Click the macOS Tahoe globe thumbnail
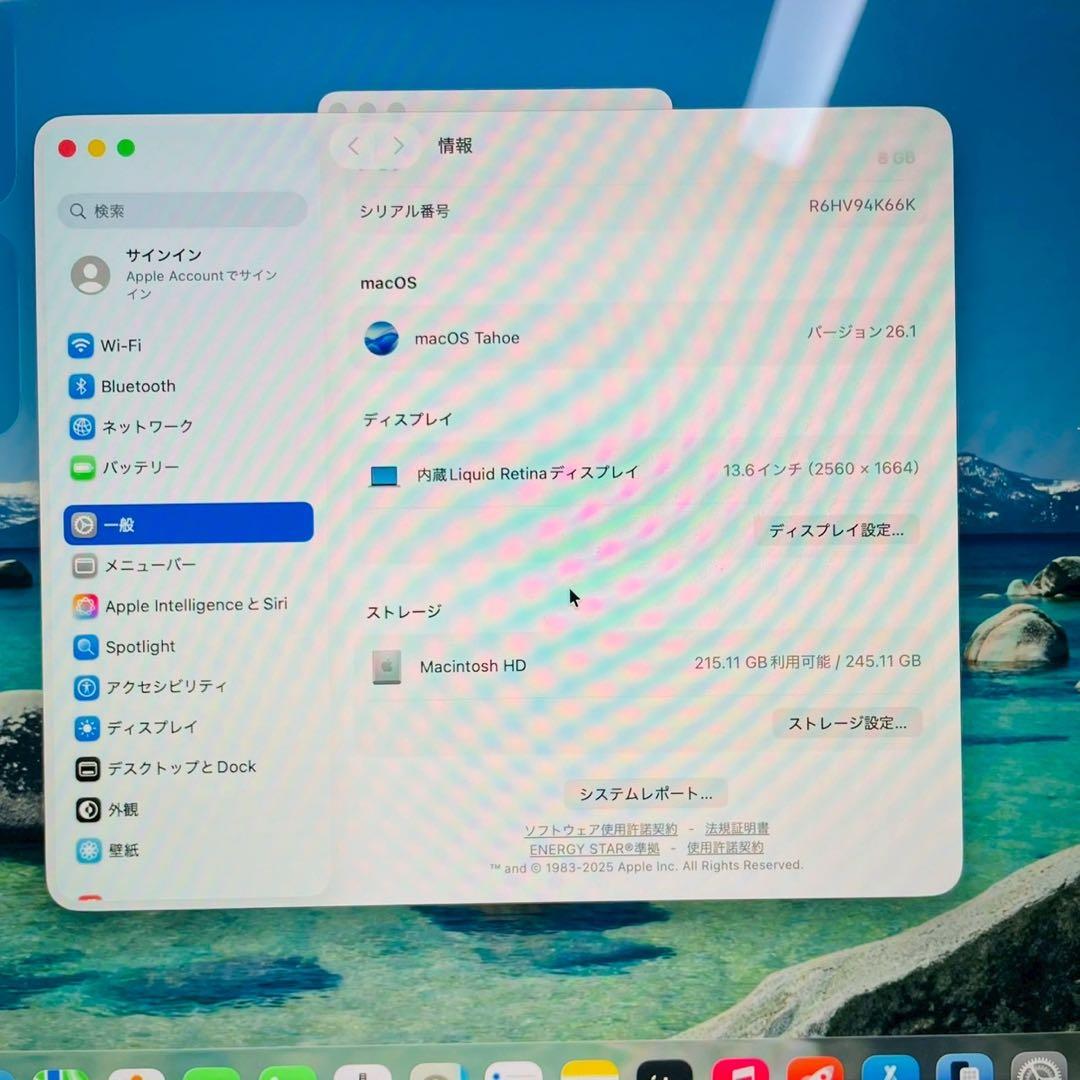1080x1080 pixels. click(x=379, y=337)
